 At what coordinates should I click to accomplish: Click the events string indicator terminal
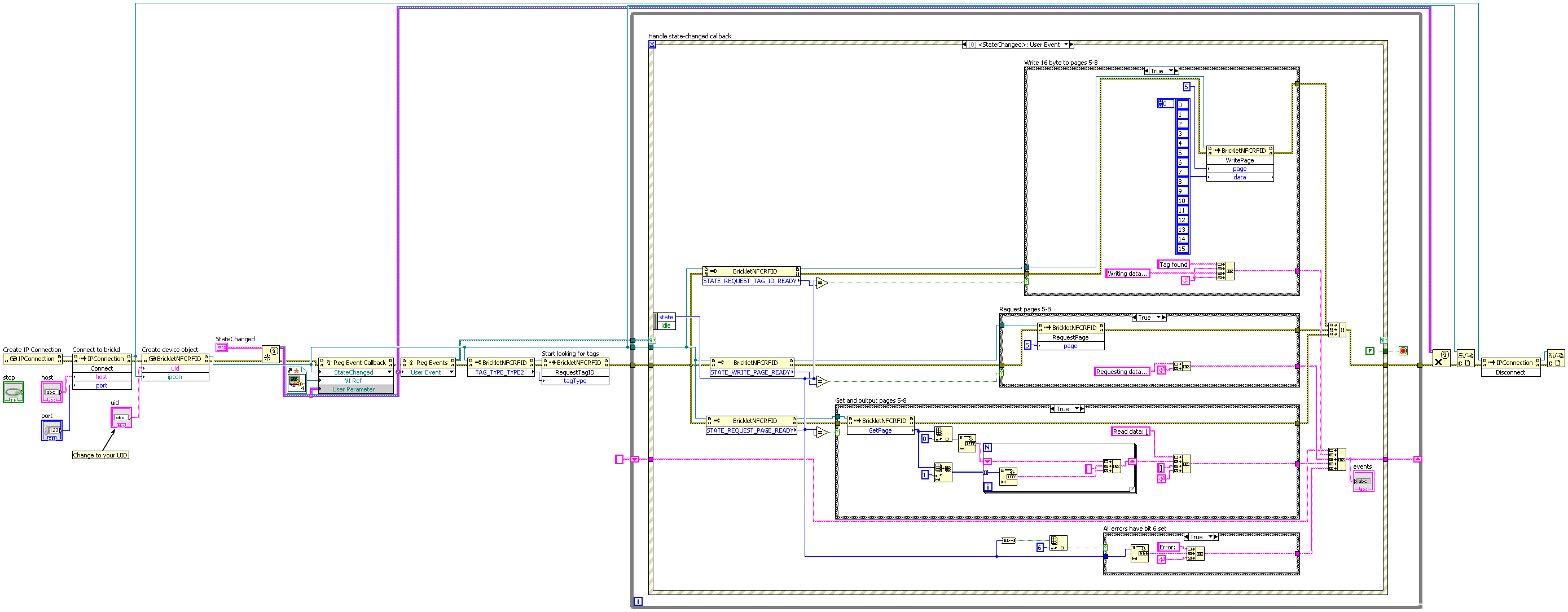pyautogui.click(x=1363, y=481)
